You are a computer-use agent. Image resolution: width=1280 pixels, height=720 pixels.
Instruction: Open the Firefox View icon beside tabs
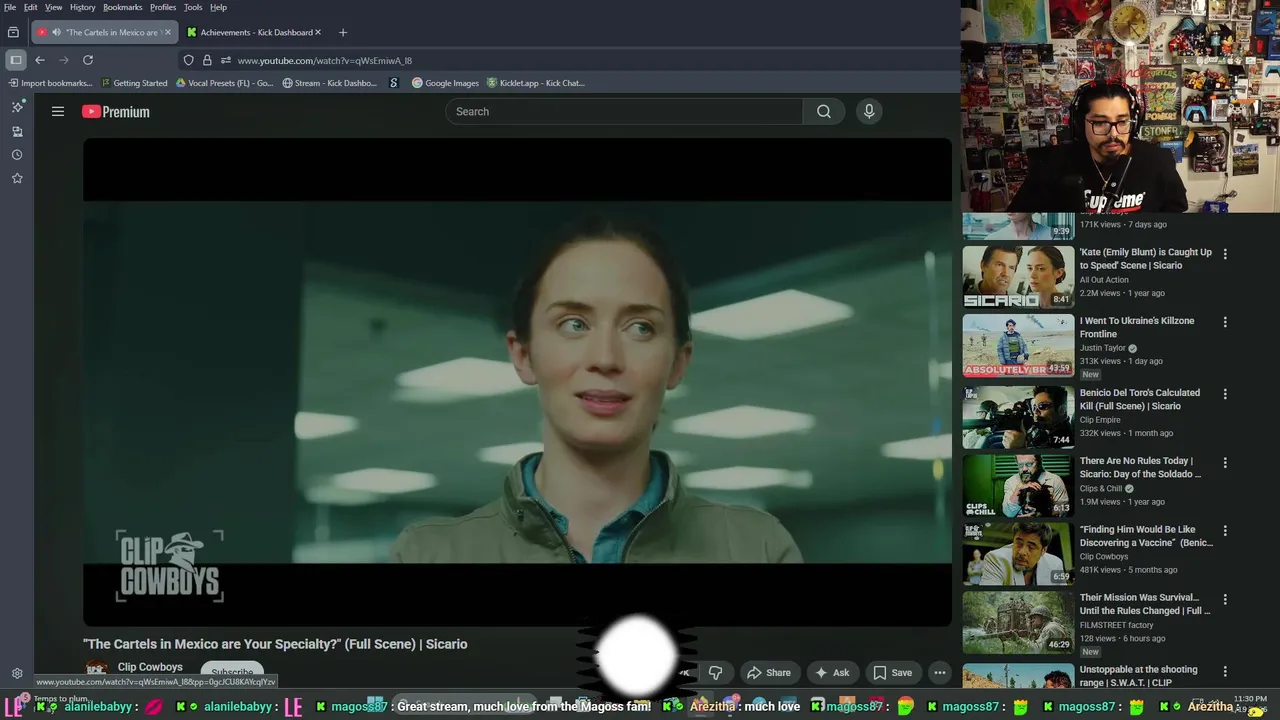pos(13,32)
